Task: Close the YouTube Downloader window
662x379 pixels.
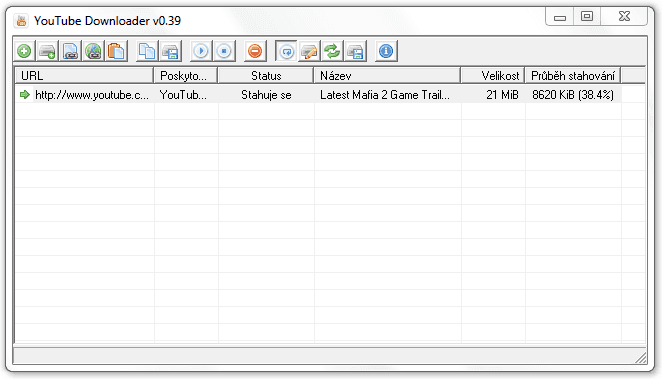Action: [x=624, y=16]
